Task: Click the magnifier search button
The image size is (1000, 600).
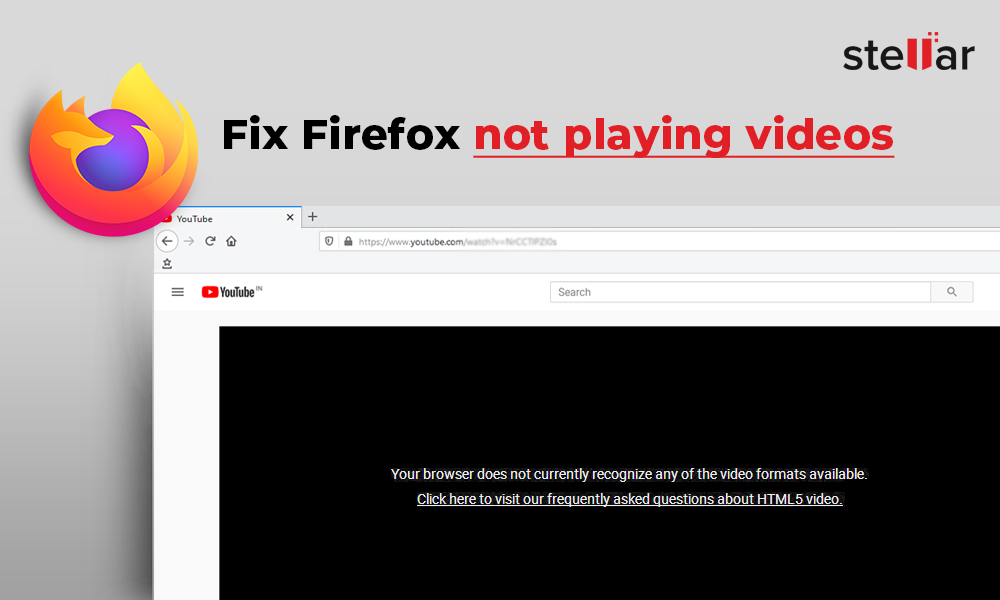Action: tap(952, 292)
